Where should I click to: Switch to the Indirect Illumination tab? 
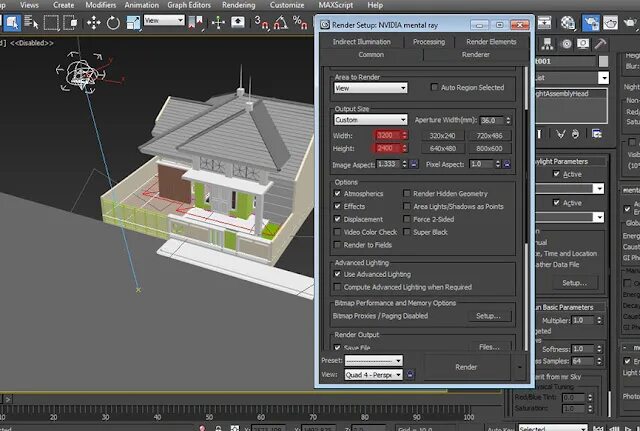[362, 42]
